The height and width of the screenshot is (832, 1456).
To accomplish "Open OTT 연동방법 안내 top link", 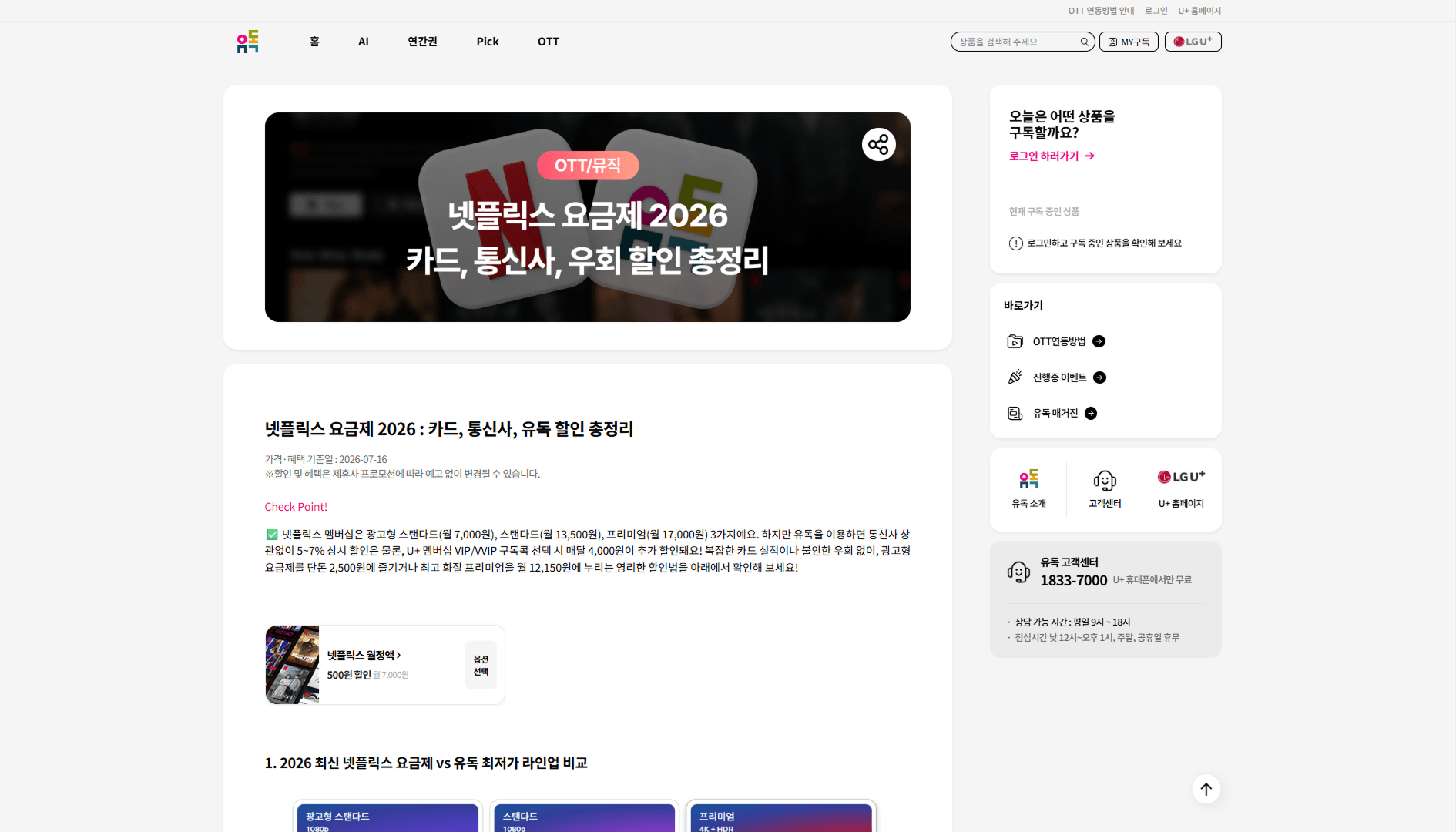I will [1101, 11].
